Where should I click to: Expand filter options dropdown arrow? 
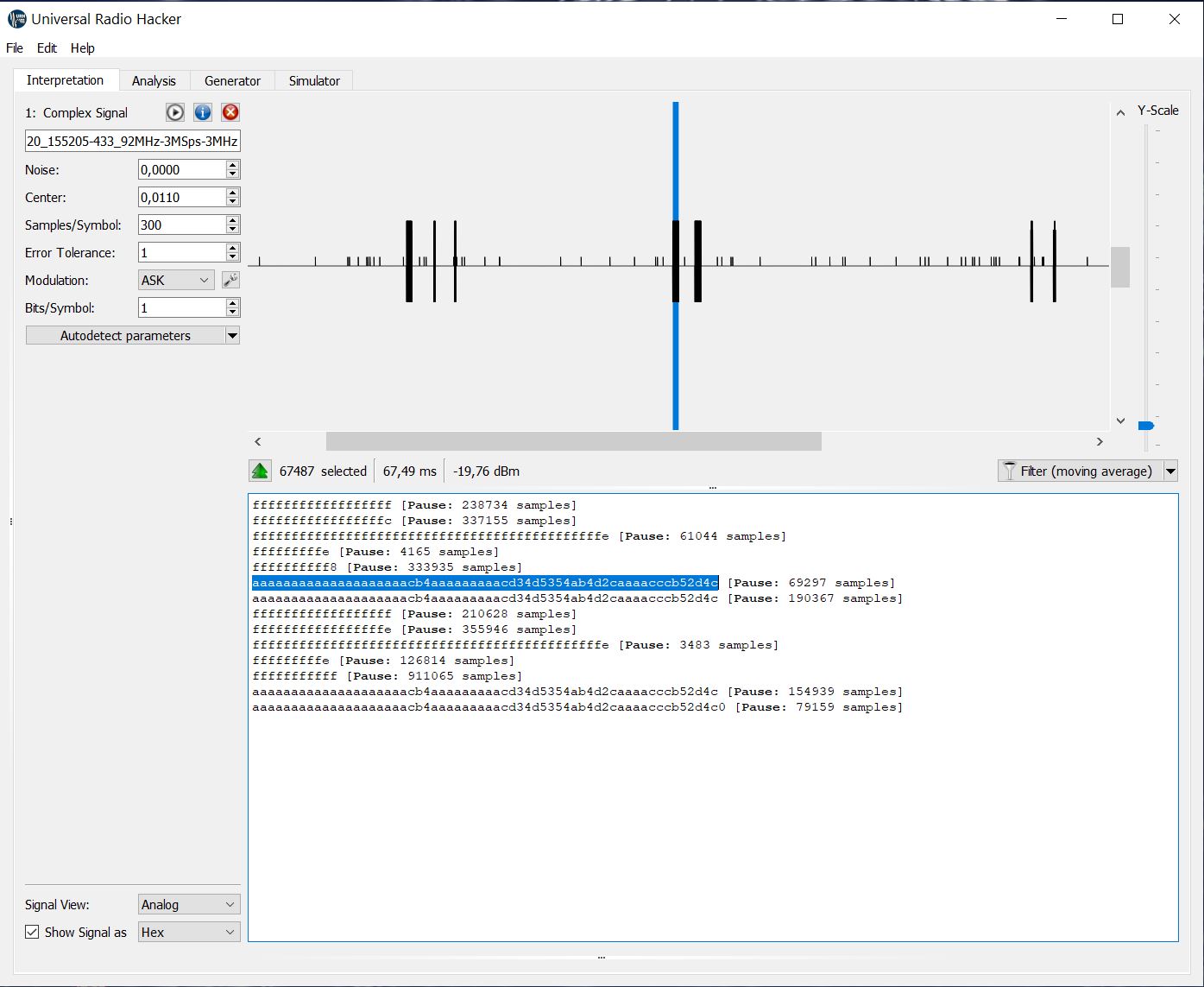pyautogui.click(x=1171, y=471)
